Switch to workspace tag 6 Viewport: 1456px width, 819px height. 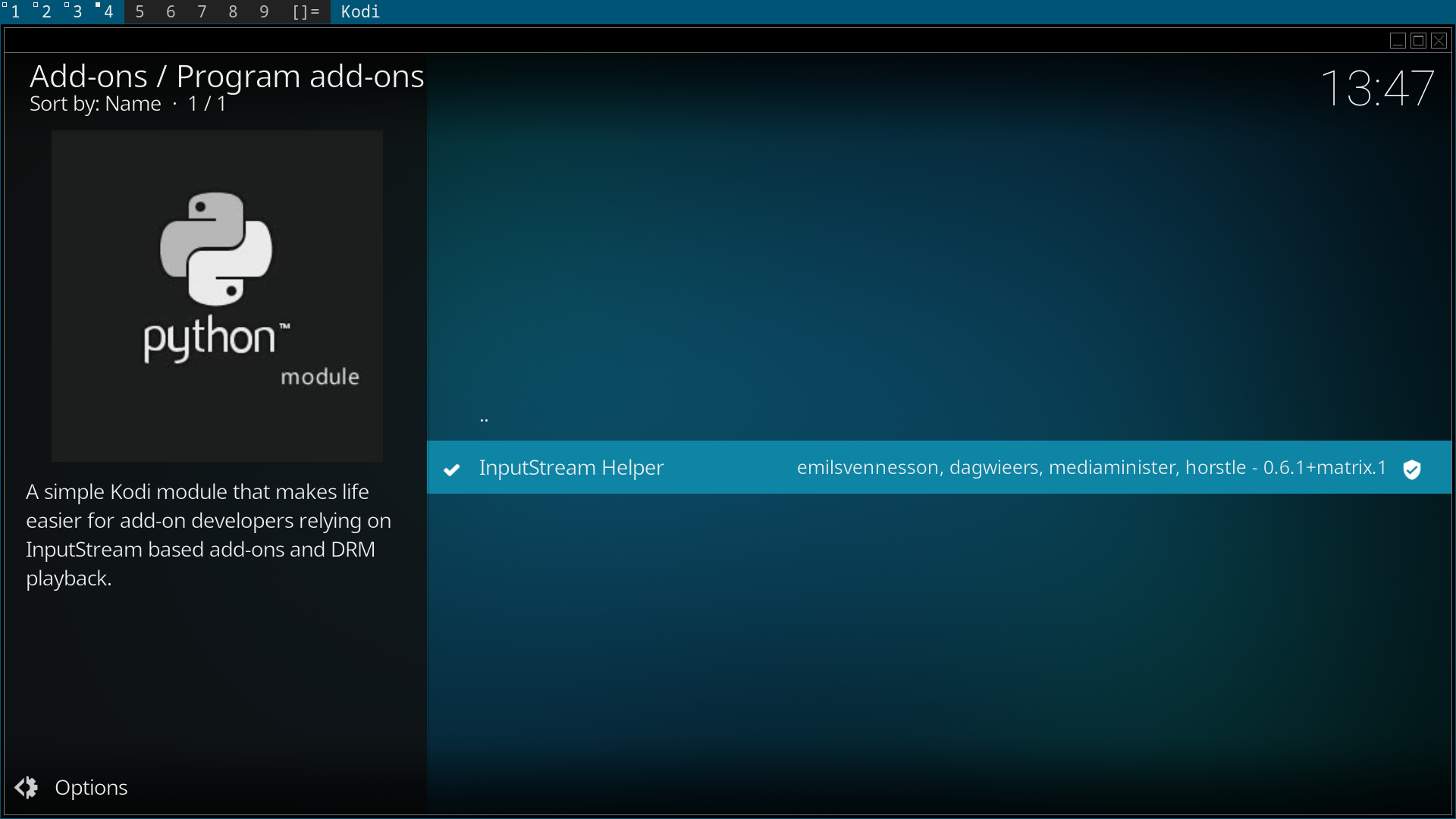[x=171, y=11]
